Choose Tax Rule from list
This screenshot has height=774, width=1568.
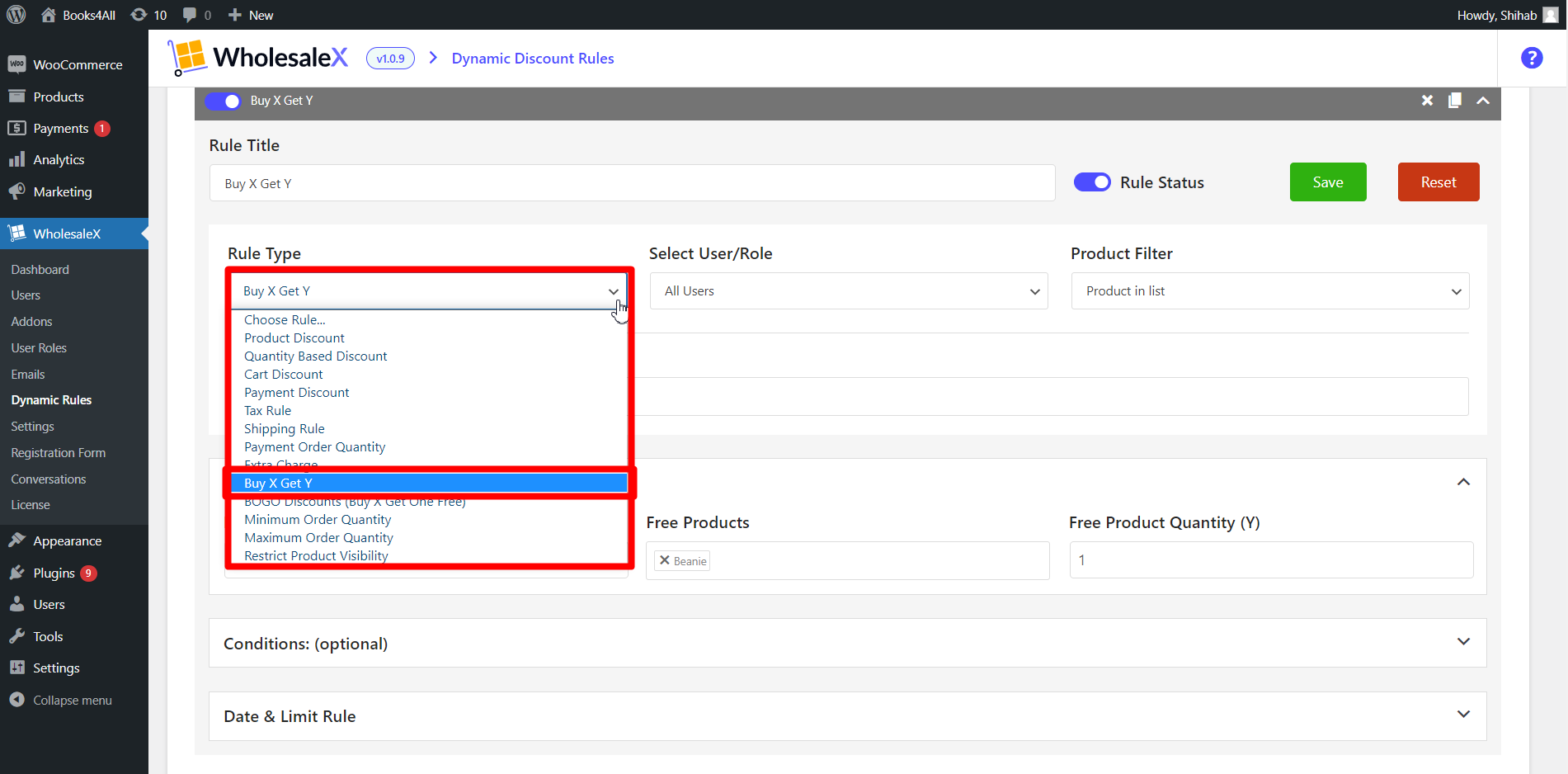click(268, 410)
